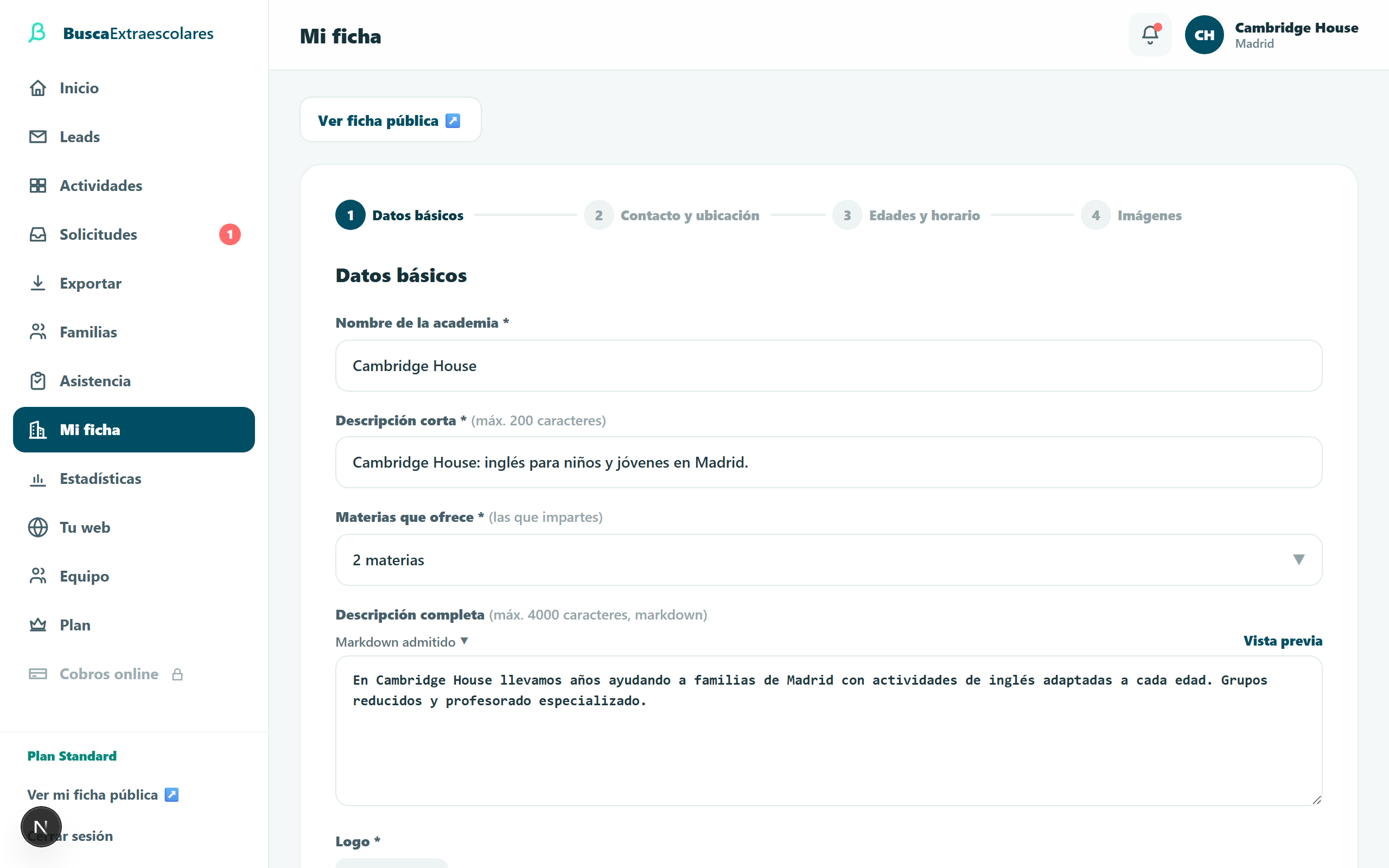Open Inicio in the sidebar

coord(133,88)
